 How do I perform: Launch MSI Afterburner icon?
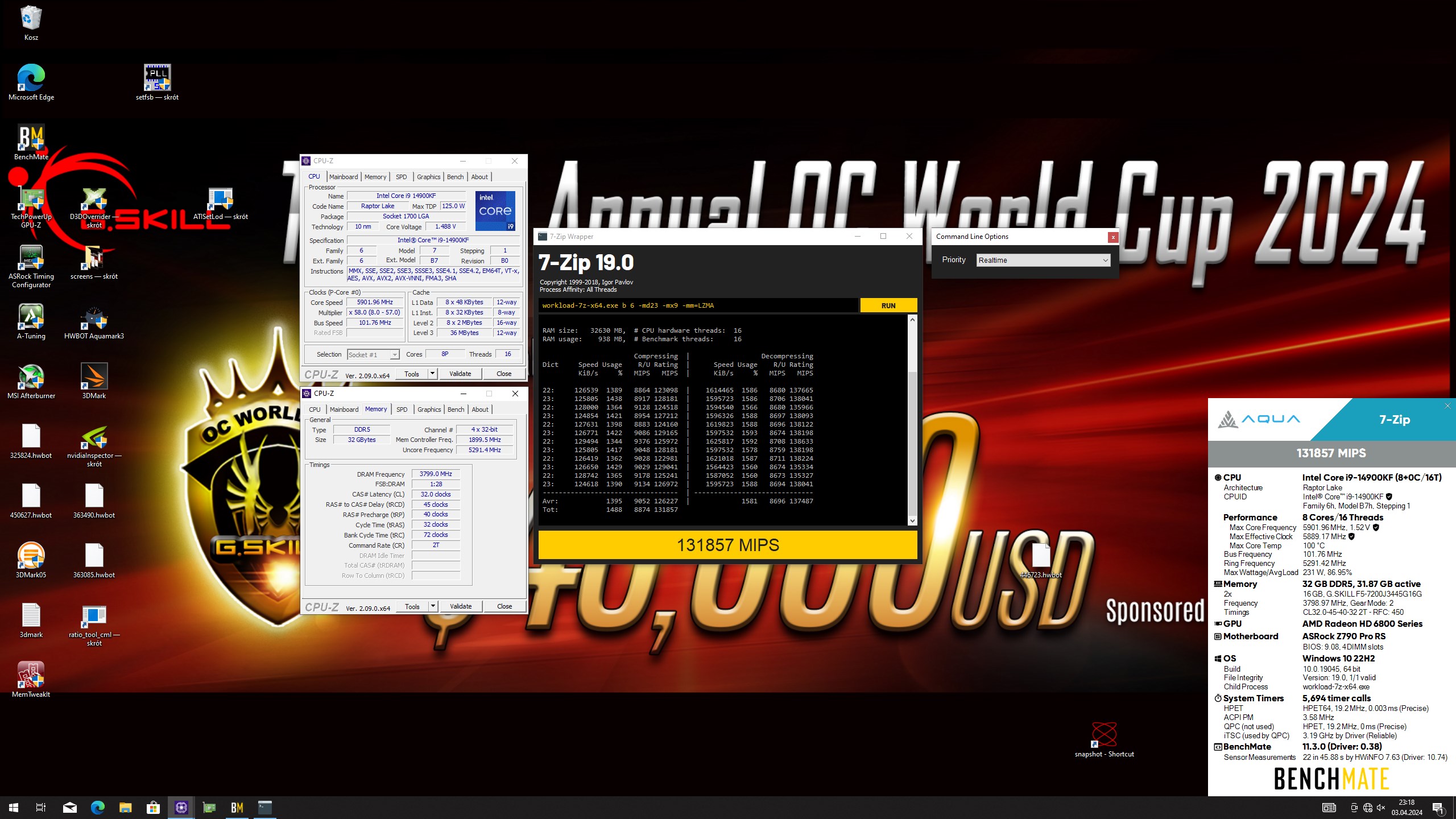click(31, 382)
